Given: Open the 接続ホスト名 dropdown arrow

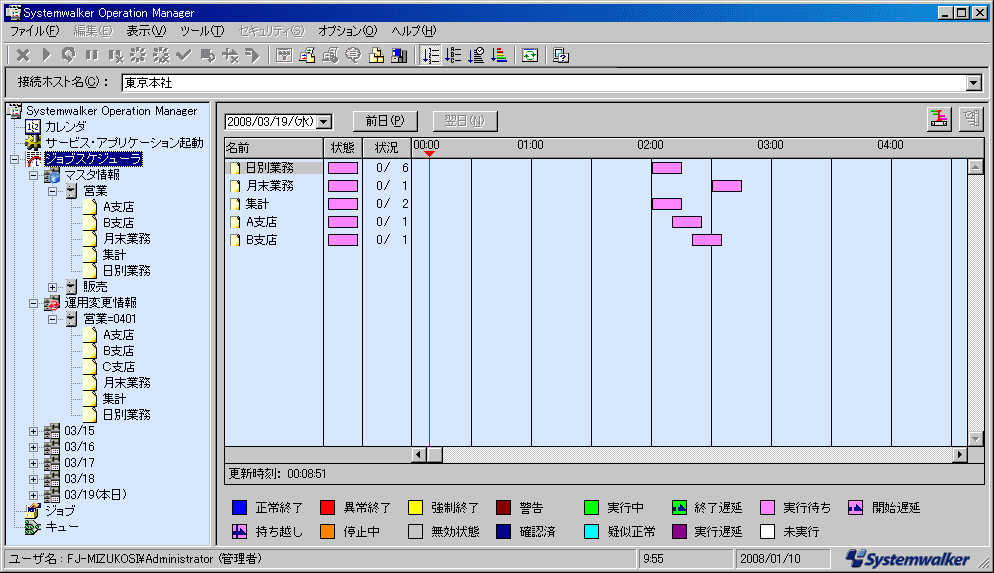Looking at the screenshot, I should [x=974, y=82].
